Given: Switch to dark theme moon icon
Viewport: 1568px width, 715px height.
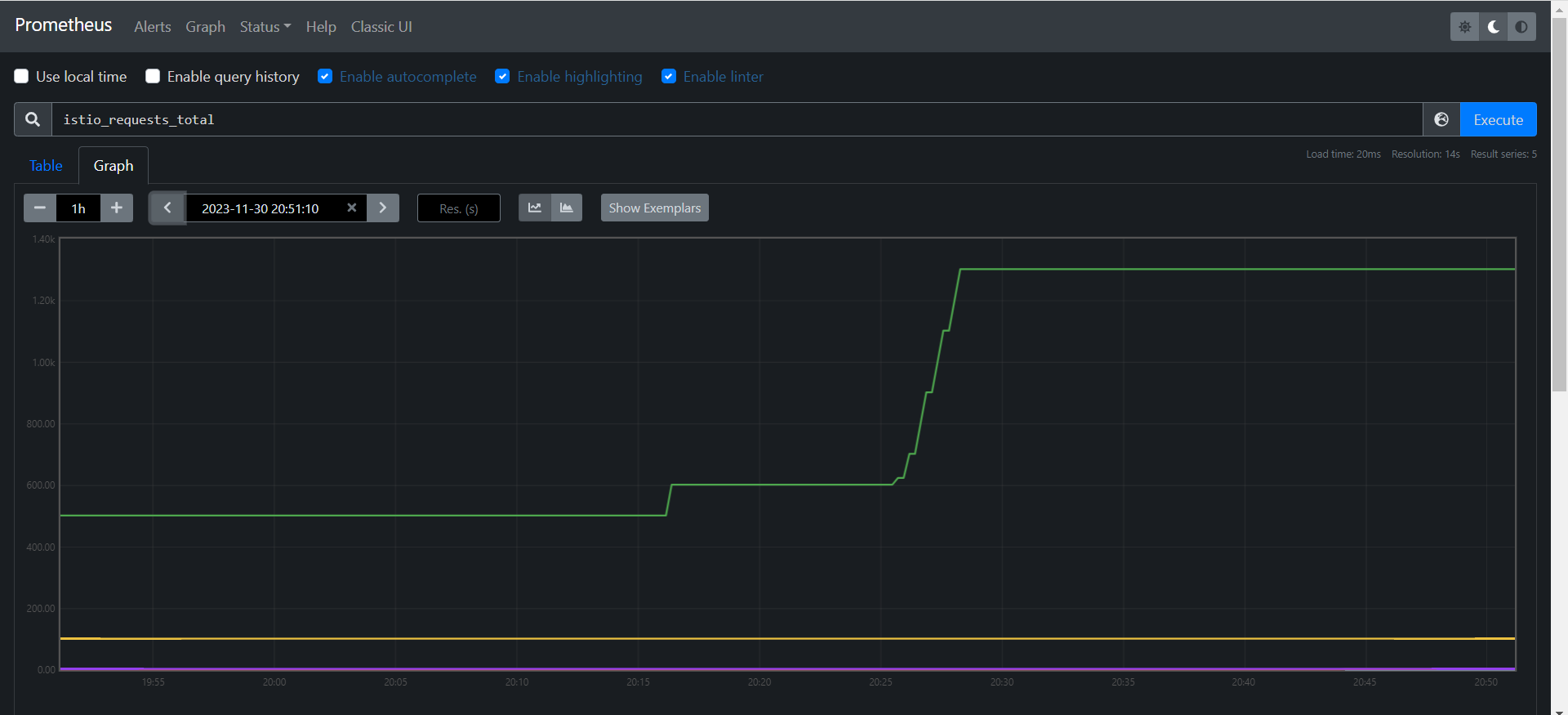Looking at the screenshot, I should pos(1493,27).
